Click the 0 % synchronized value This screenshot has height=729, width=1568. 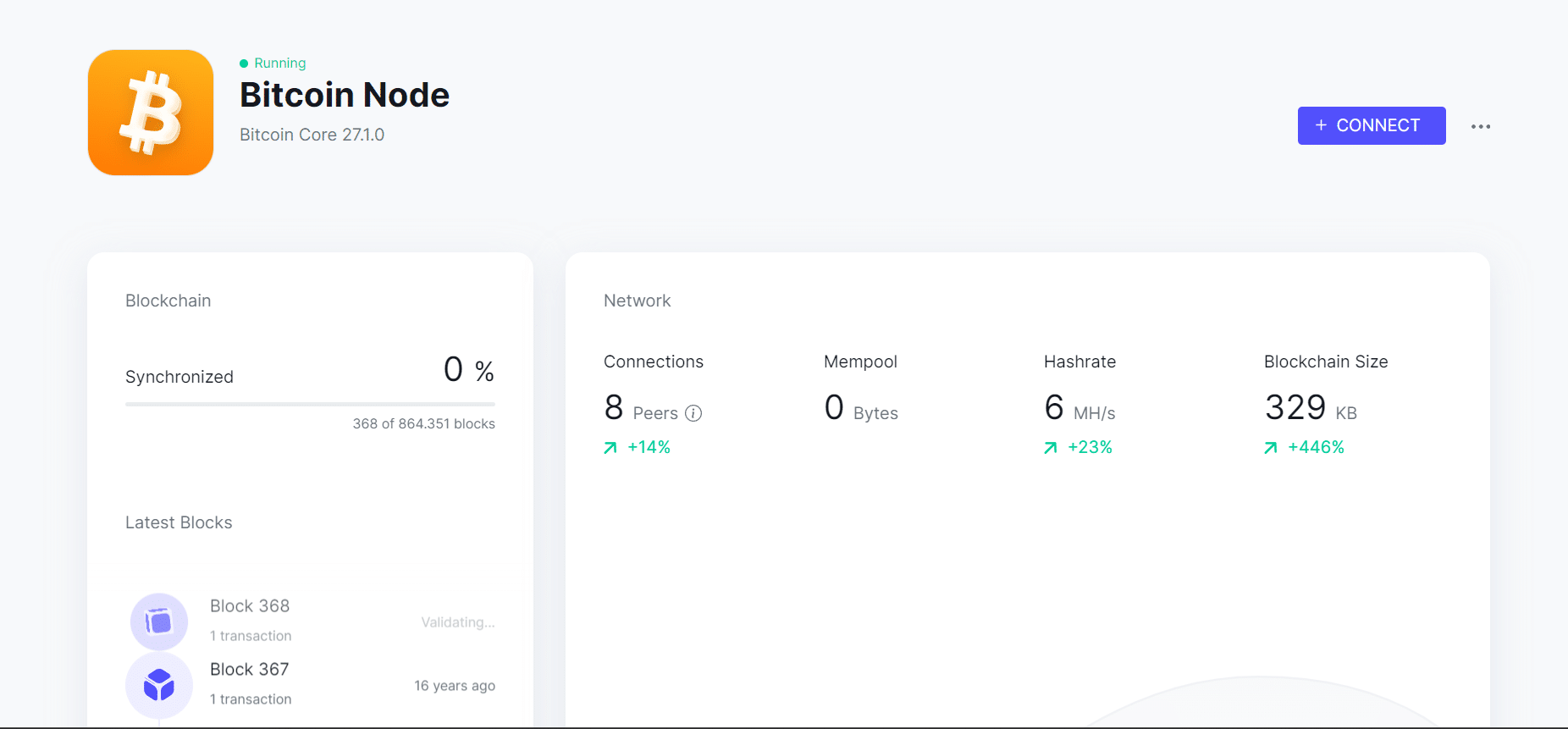coord(469,369)
